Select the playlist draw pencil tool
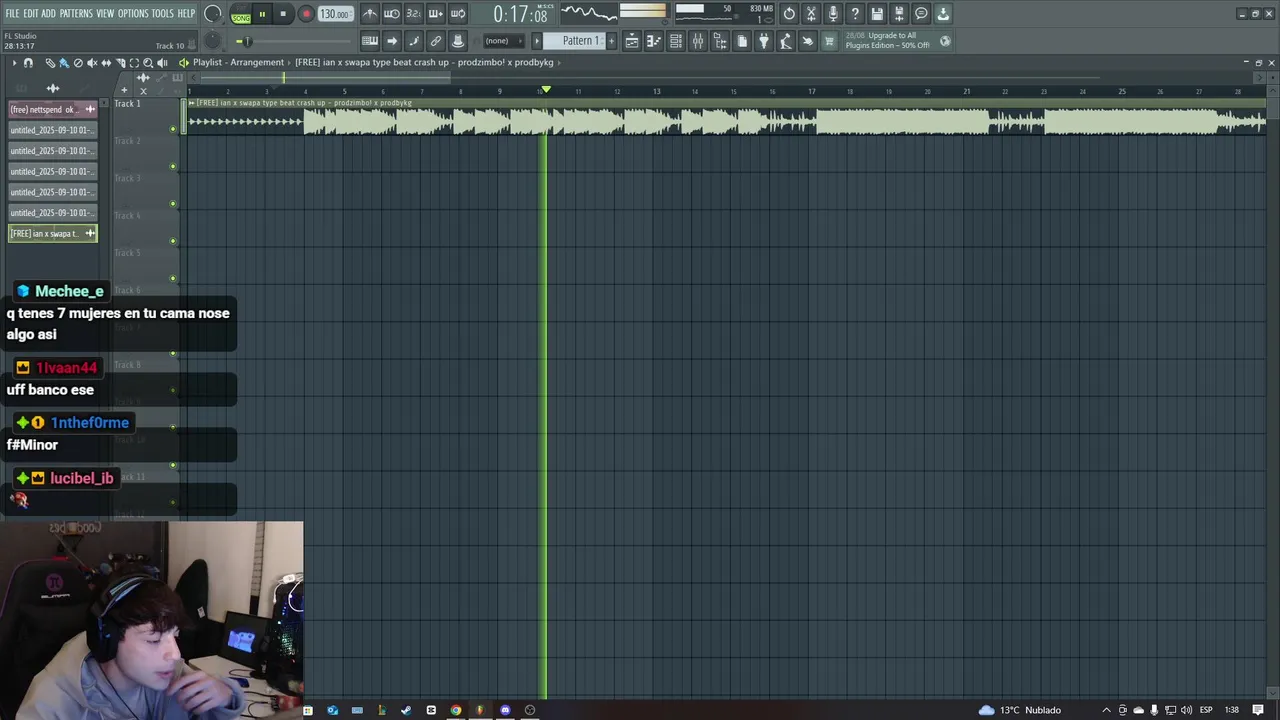The image size is (1280, 720). tap(50, 63)
